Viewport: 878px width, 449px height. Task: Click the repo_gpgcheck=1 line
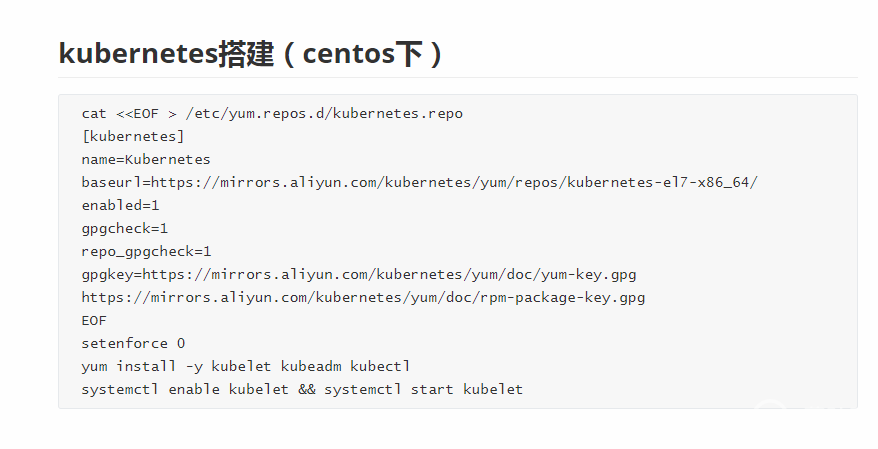point(147,251)
